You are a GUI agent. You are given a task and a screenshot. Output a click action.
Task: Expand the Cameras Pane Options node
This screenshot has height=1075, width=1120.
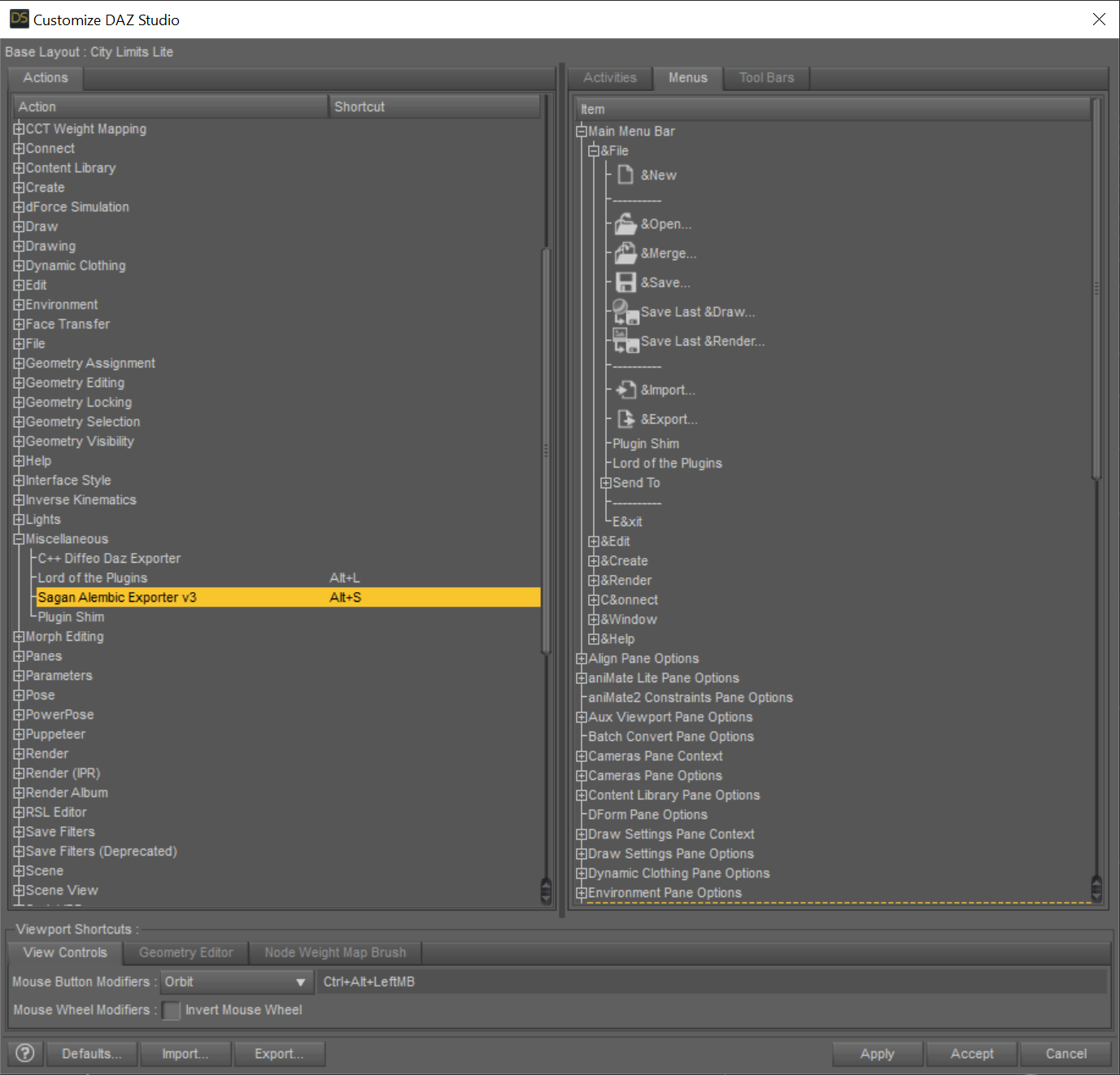582,775
